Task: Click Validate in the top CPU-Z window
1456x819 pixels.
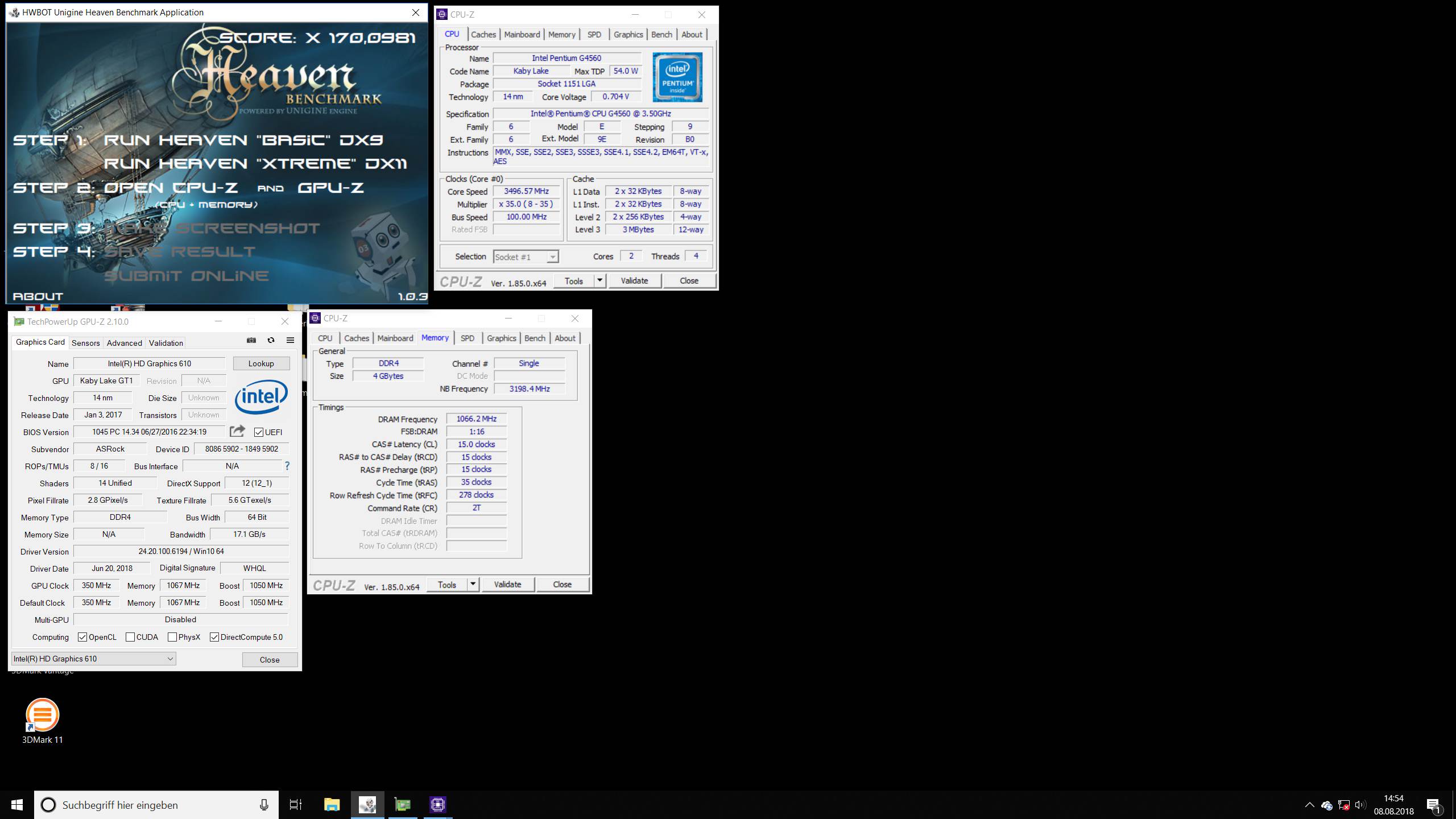Action: [x=634, y=280]
